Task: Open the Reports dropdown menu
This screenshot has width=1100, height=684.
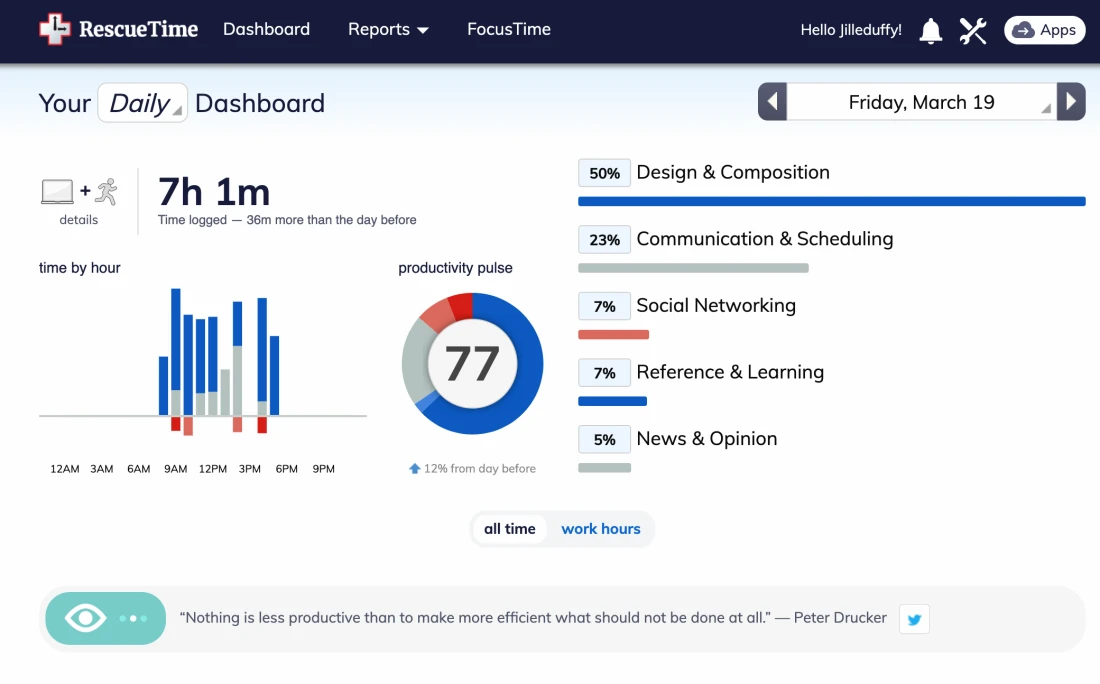Action: tap(388, 30)
